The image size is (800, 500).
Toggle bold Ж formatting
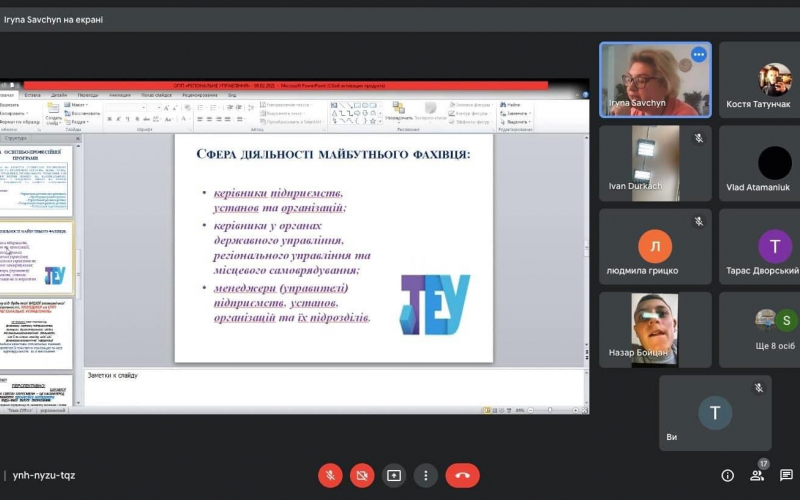pos(109,119)
